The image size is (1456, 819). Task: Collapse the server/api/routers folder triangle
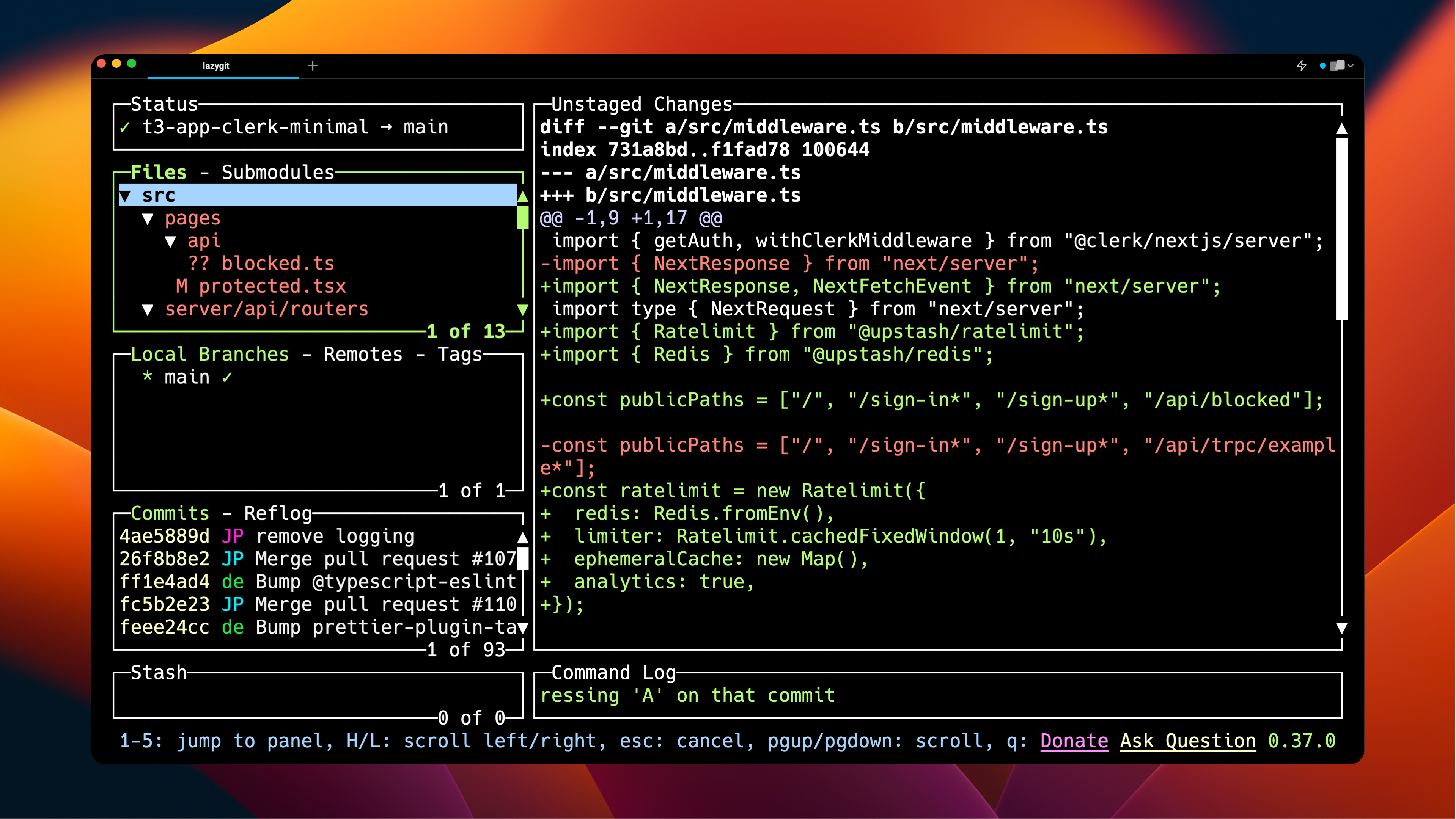point(148,309)
